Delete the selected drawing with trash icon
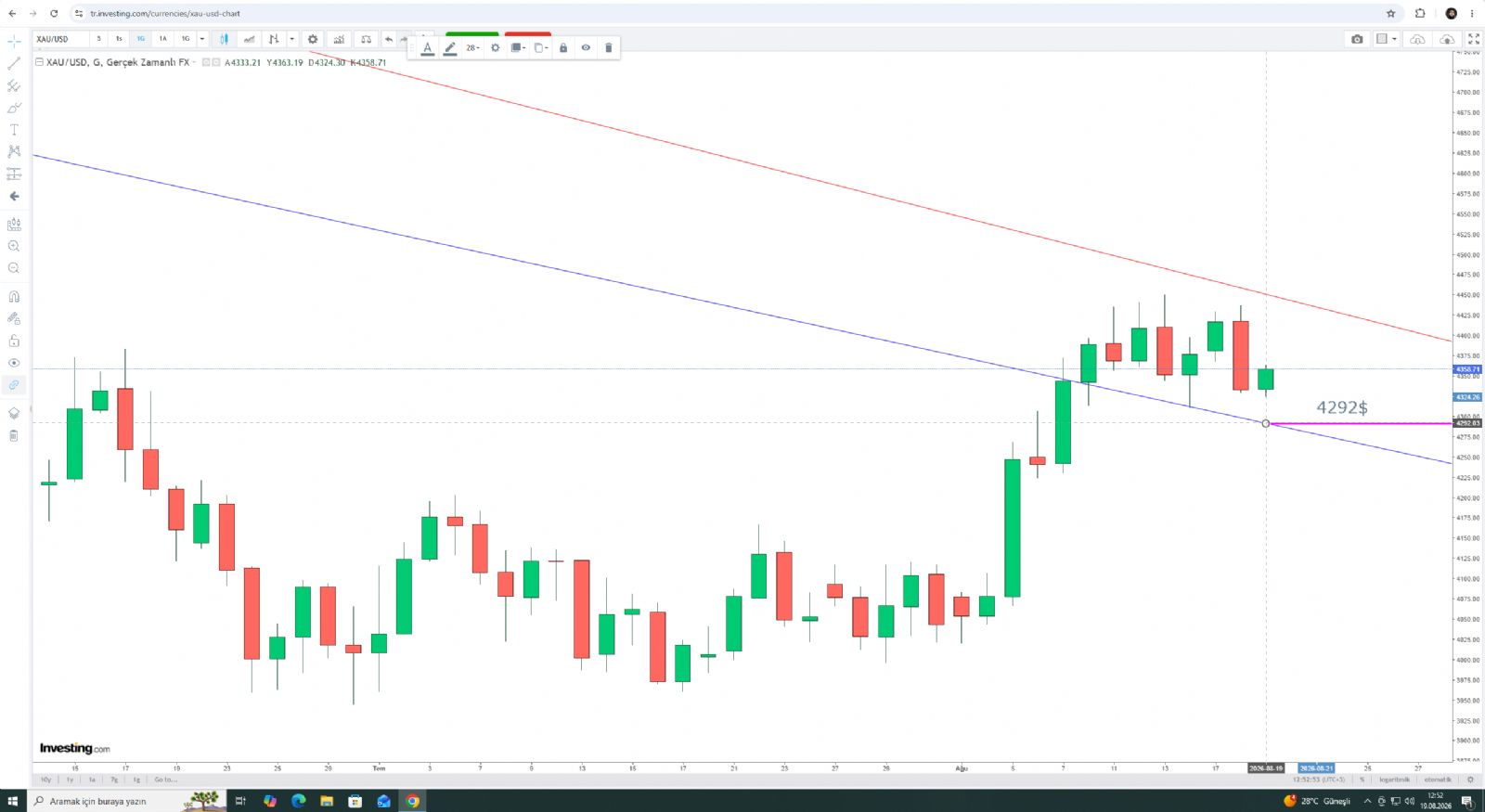1485x812 pixels. click(608, 47)
